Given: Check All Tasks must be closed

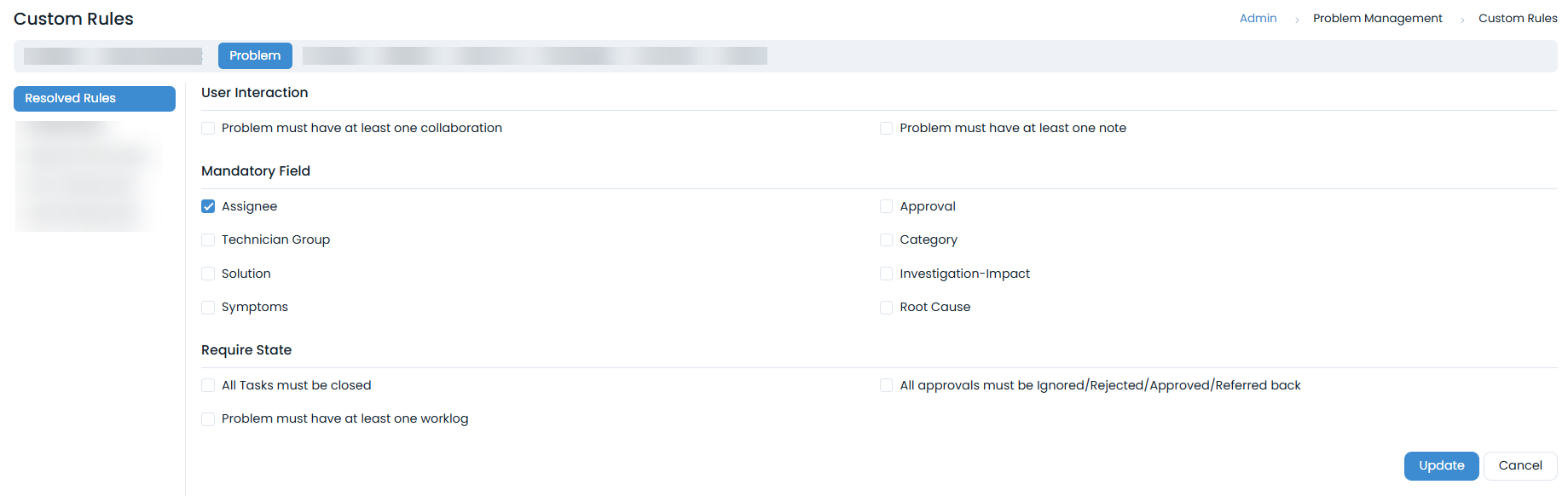Looking at the screenshot, I should [x=208, y=385].
